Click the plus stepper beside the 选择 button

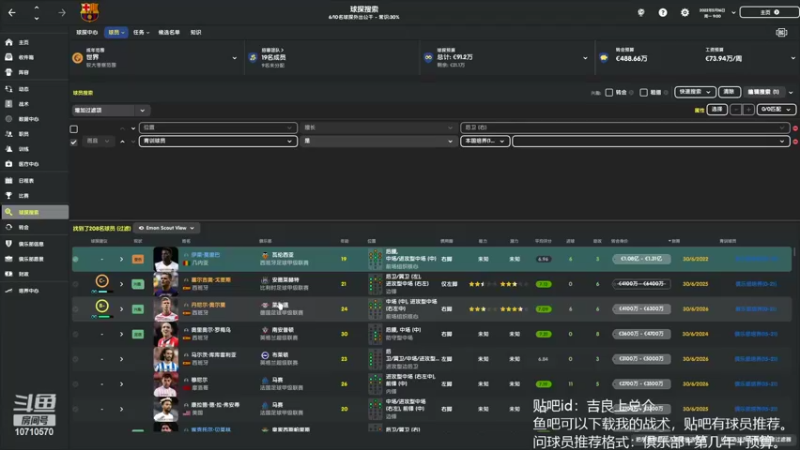click(x=748, y=110)
